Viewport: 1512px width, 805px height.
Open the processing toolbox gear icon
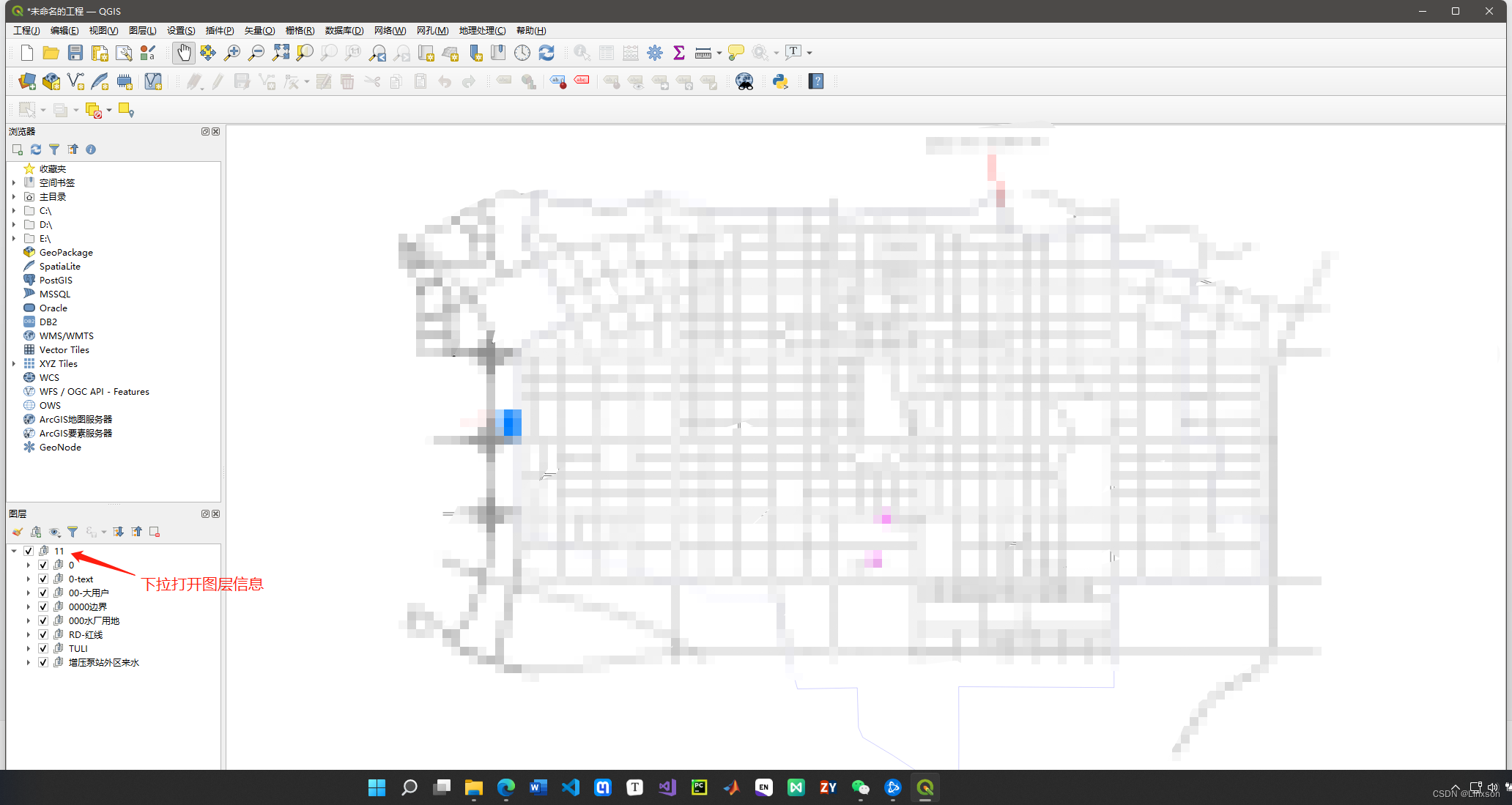tap(655, 53)
